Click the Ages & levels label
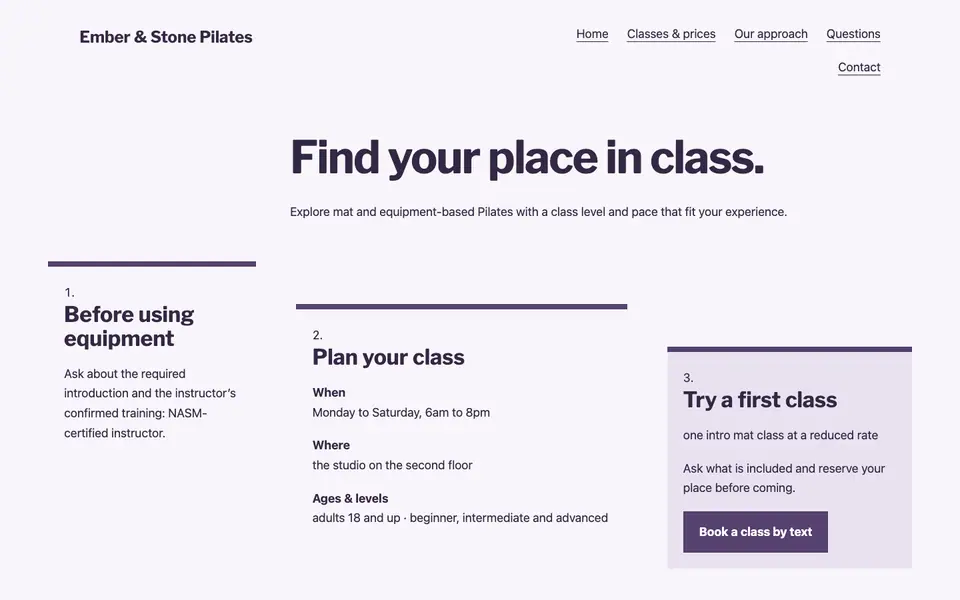Viewport: 960px width, 600px height. pyautogui.click(x=350, y=498)
